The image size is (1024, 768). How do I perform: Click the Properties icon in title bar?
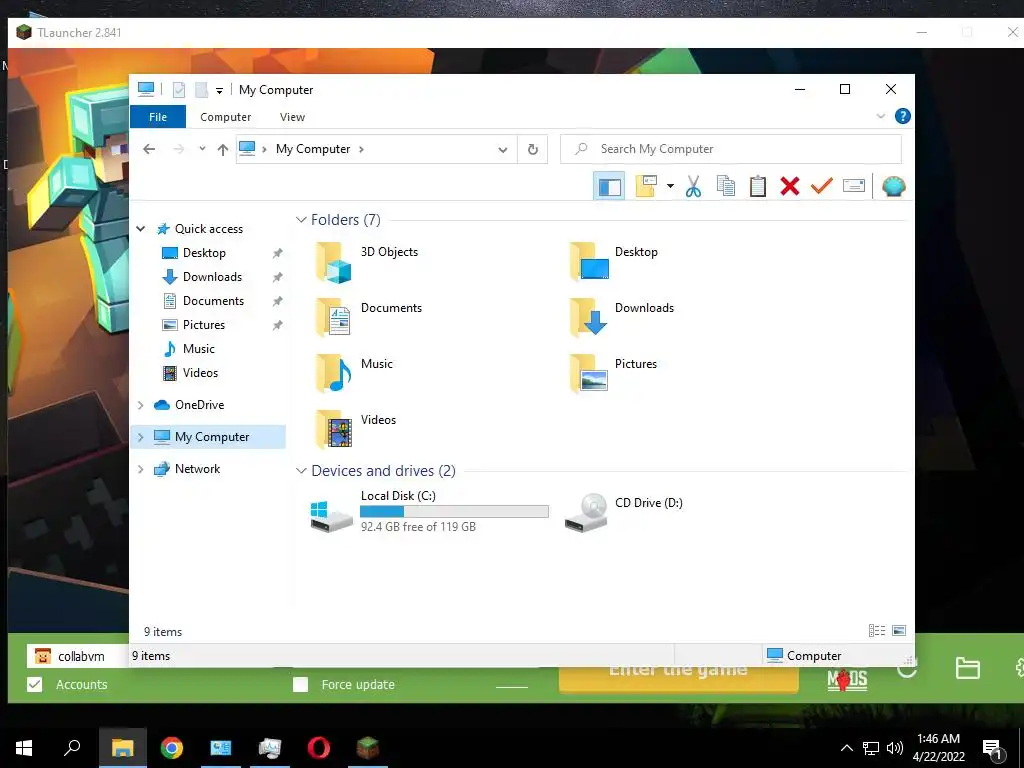coord(178,90)
